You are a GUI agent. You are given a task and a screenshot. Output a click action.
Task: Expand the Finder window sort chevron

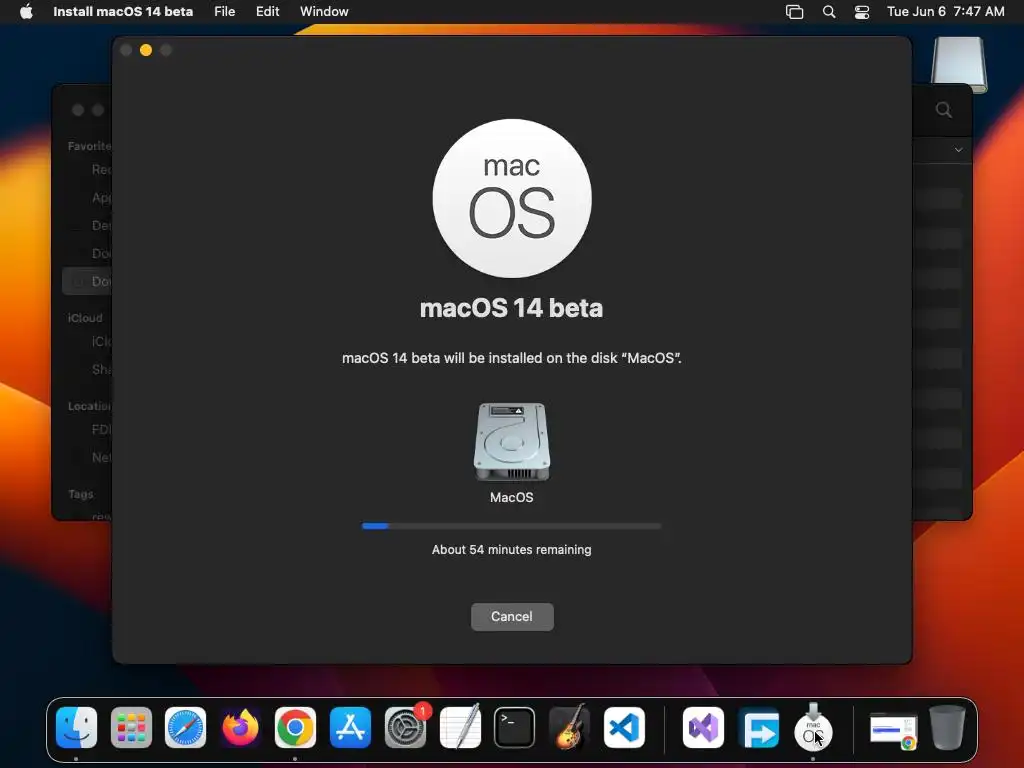point(958,150)
